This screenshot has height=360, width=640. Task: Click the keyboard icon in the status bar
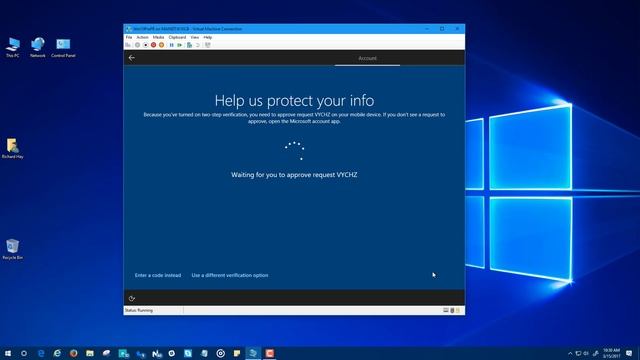[446, 310]
